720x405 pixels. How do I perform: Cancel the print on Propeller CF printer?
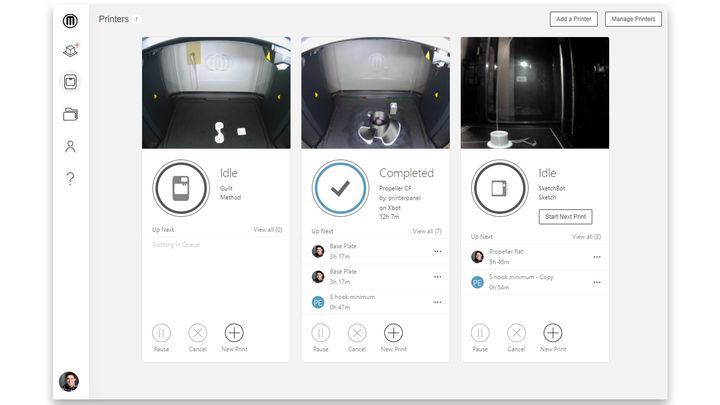coord(357,333)
